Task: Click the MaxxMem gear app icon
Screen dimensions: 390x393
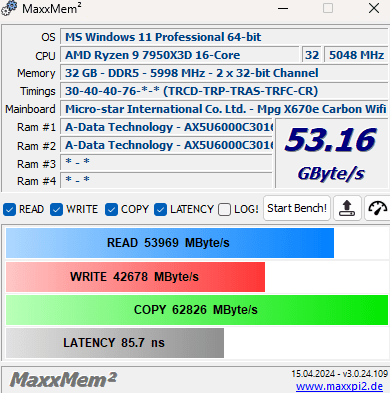Action: coord(9,8)
